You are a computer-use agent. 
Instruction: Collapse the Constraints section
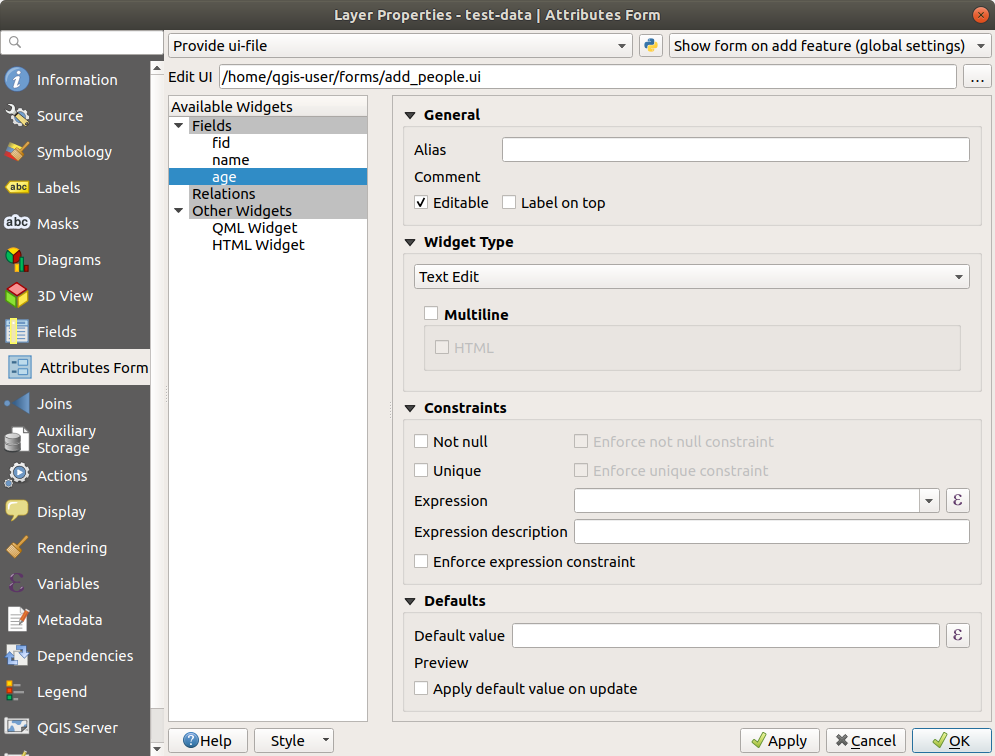coord(410,408)
